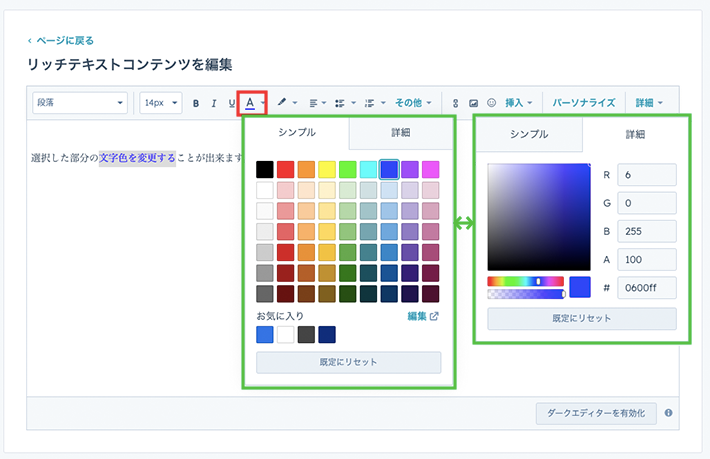Click external link icon next to 編集
710x459 pixels.
tap(434, 316)
